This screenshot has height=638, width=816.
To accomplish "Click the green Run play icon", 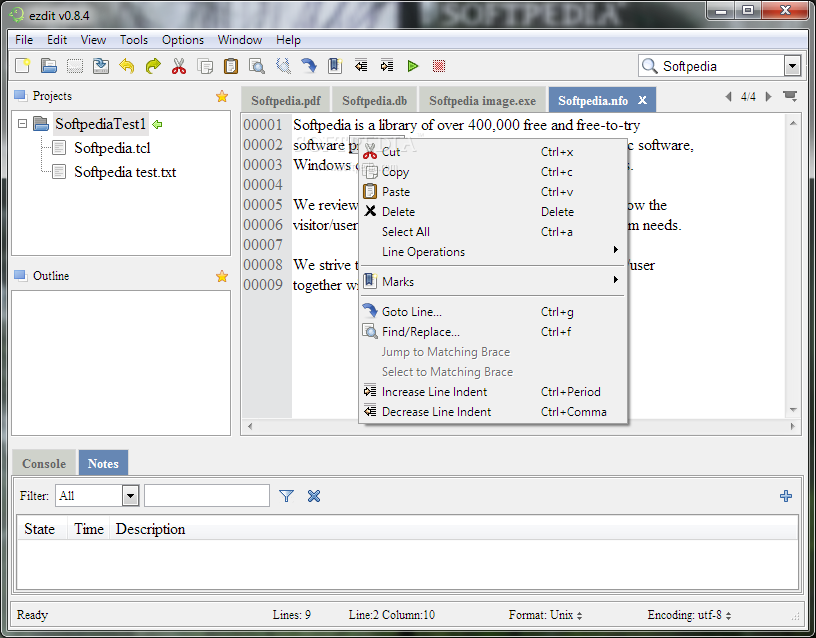I will pyautogui.click(x=413, y=66).
